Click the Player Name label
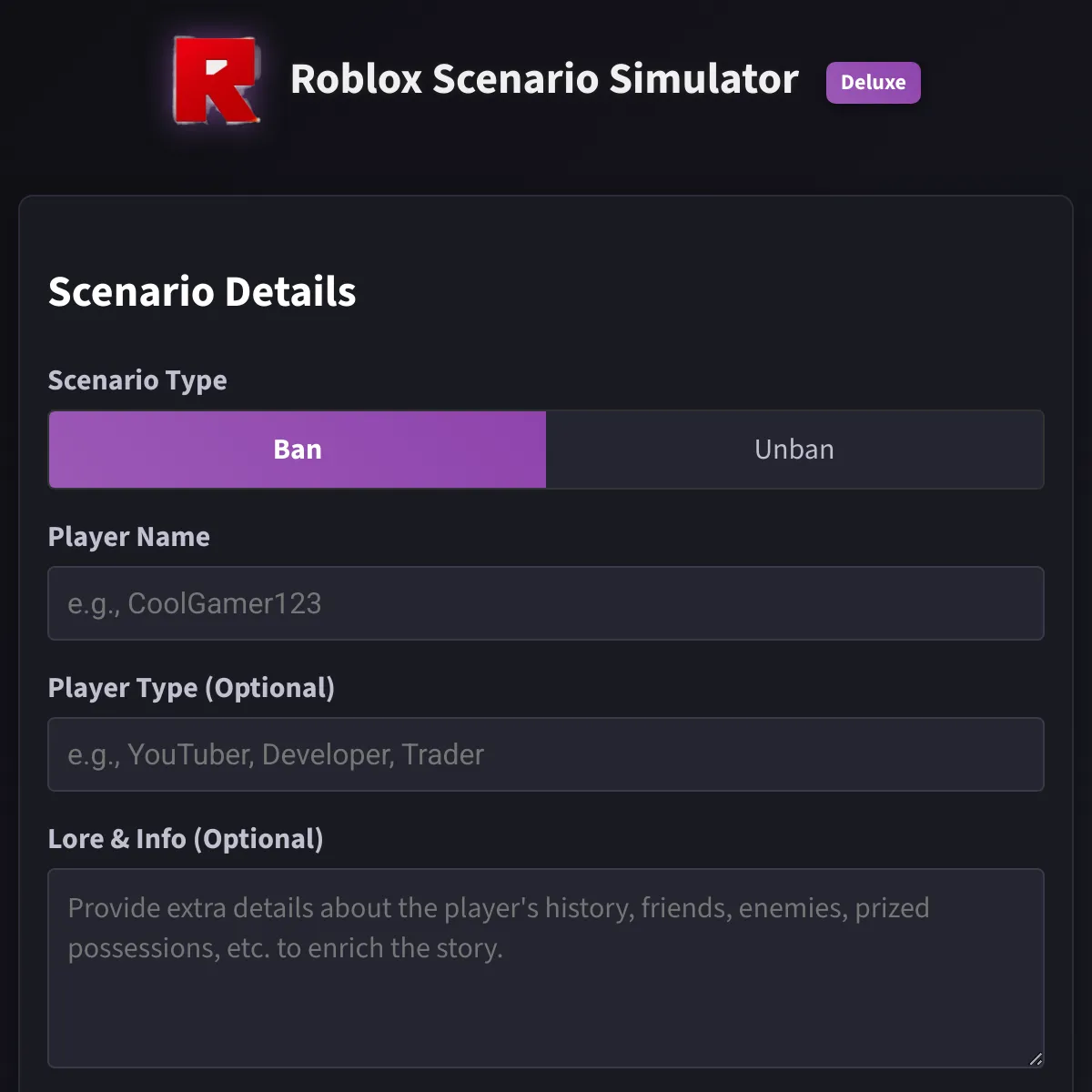 [129, 537]
